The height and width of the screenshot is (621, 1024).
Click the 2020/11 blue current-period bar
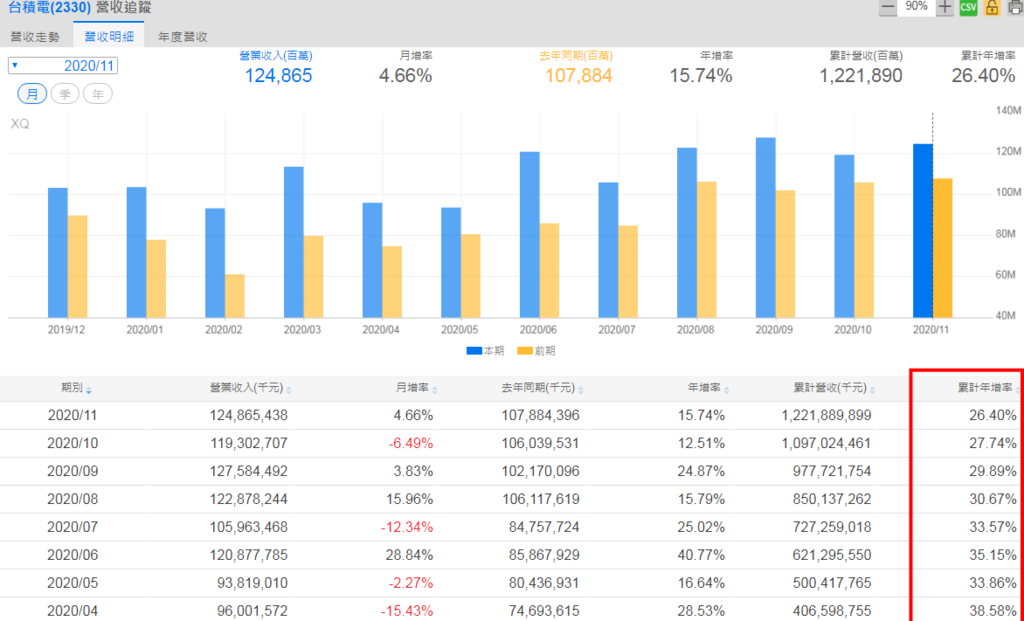(922, 231)
